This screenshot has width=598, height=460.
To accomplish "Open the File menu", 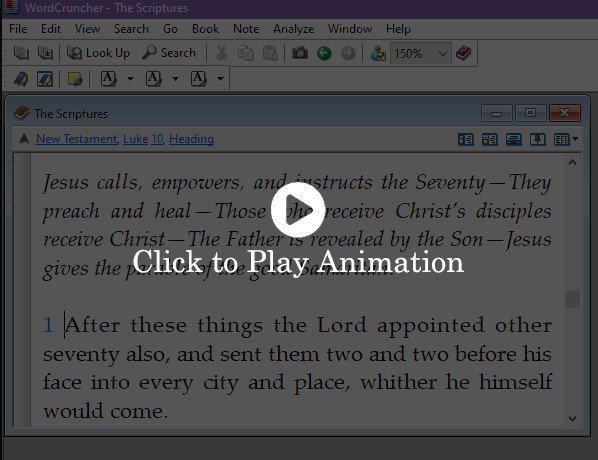I will 18,29.
